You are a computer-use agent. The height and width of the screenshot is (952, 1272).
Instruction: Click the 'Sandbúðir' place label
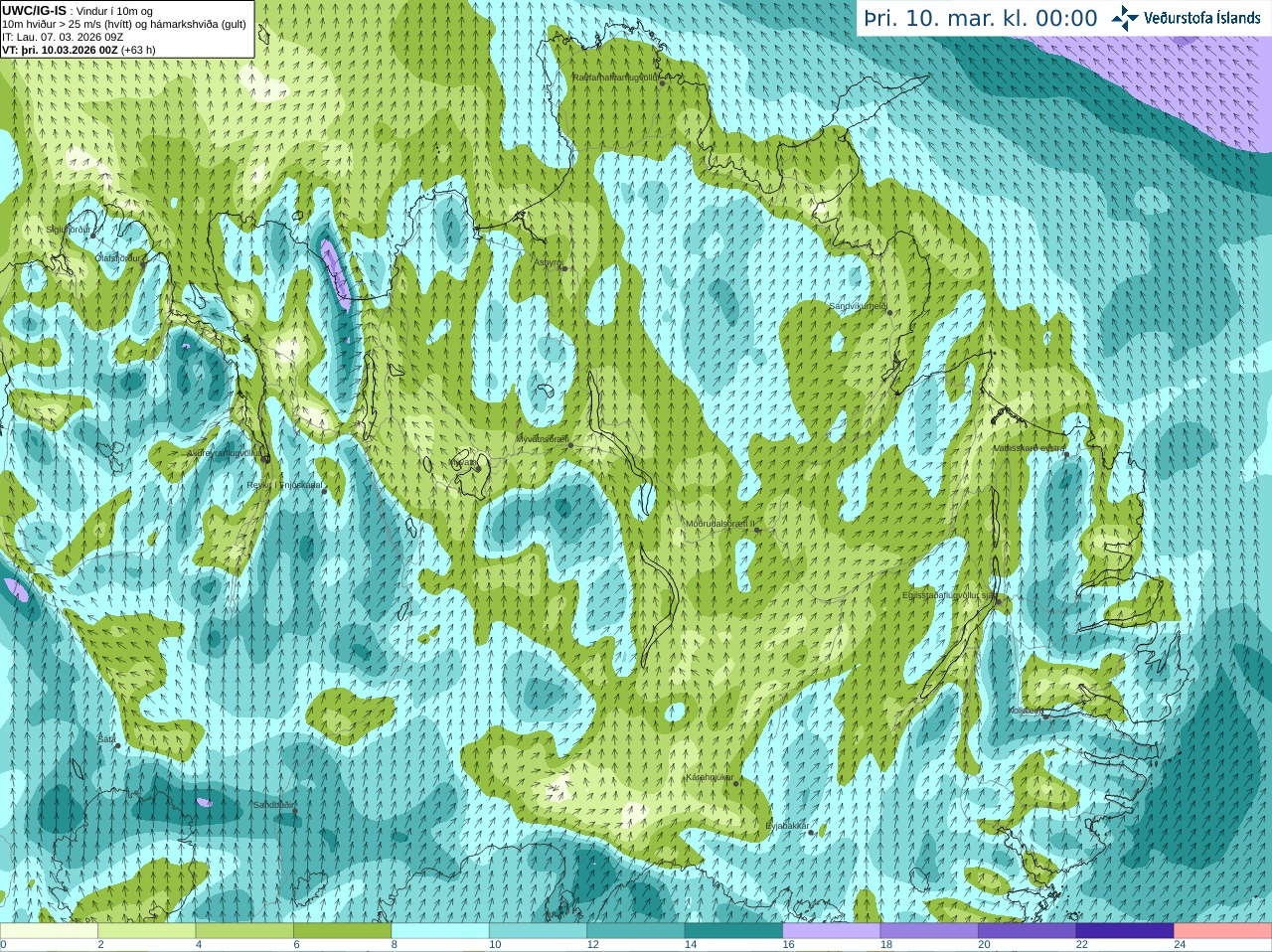[x=274, y=805]
